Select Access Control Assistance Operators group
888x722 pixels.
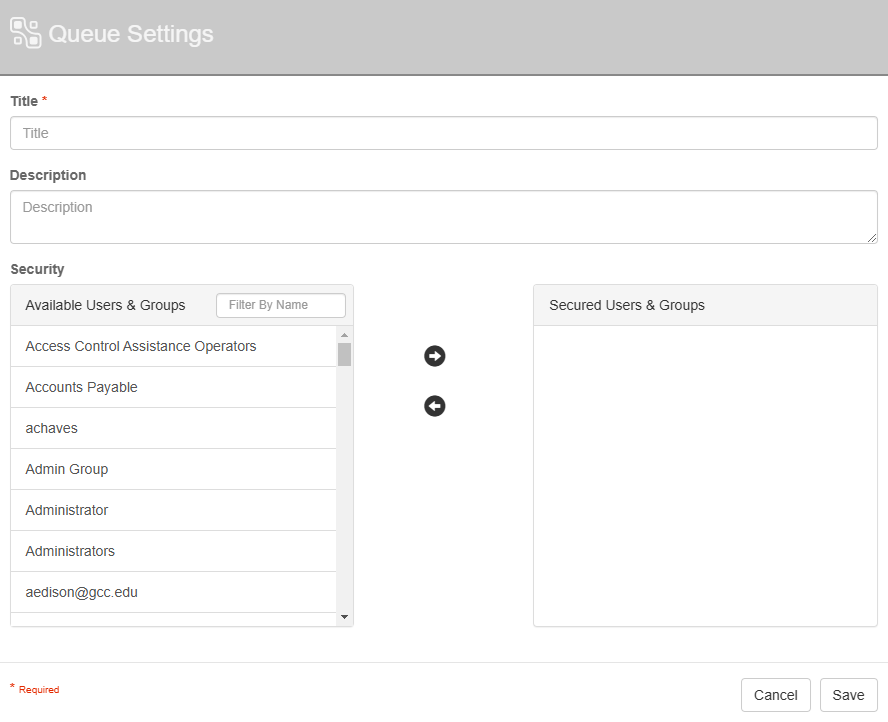coord(141,346)
